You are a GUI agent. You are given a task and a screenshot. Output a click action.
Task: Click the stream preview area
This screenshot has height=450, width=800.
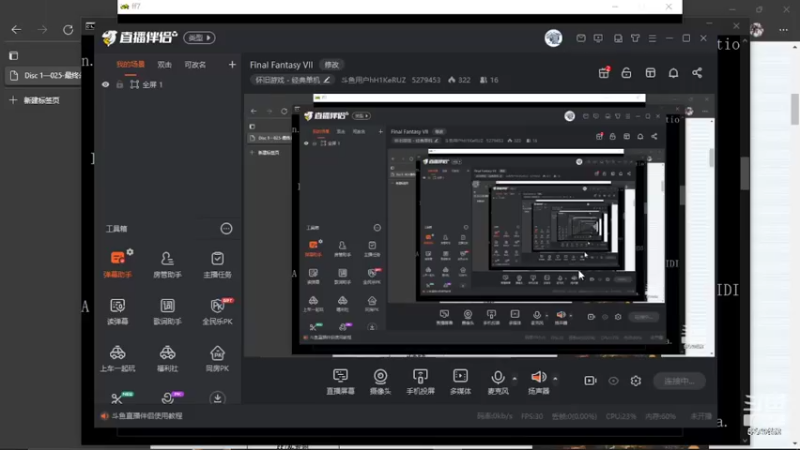tap(479, 225)
